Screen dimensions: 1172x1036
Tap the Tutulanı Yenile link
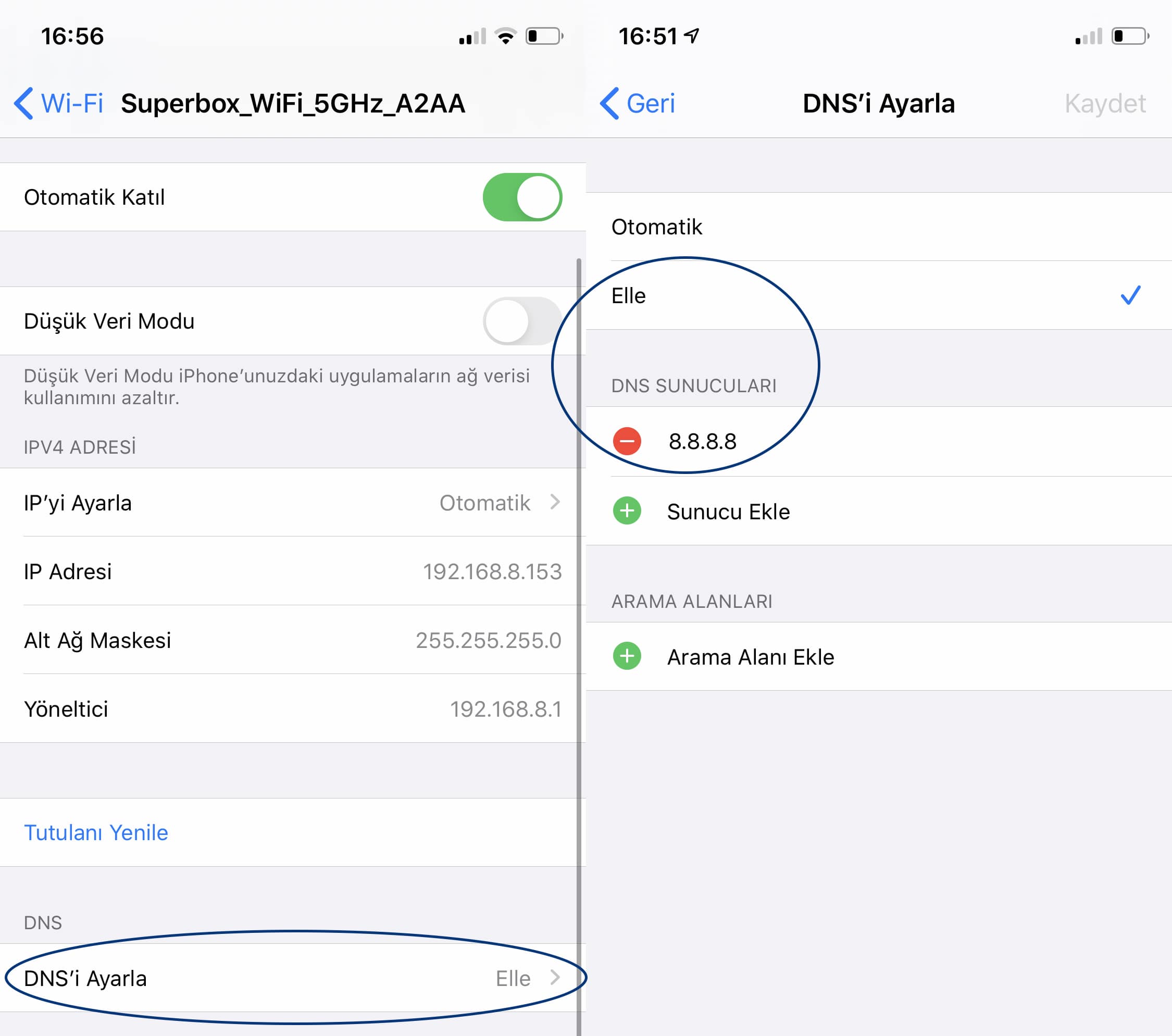click(96, 832)
